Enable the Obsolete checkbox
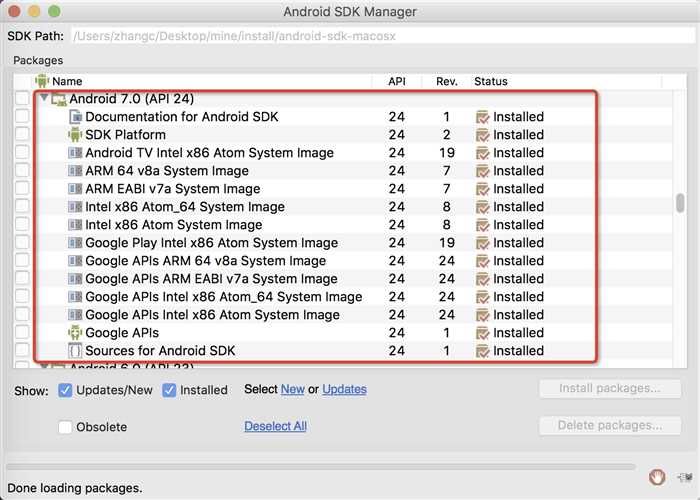 pyautogui.click(x=65, y=427)
